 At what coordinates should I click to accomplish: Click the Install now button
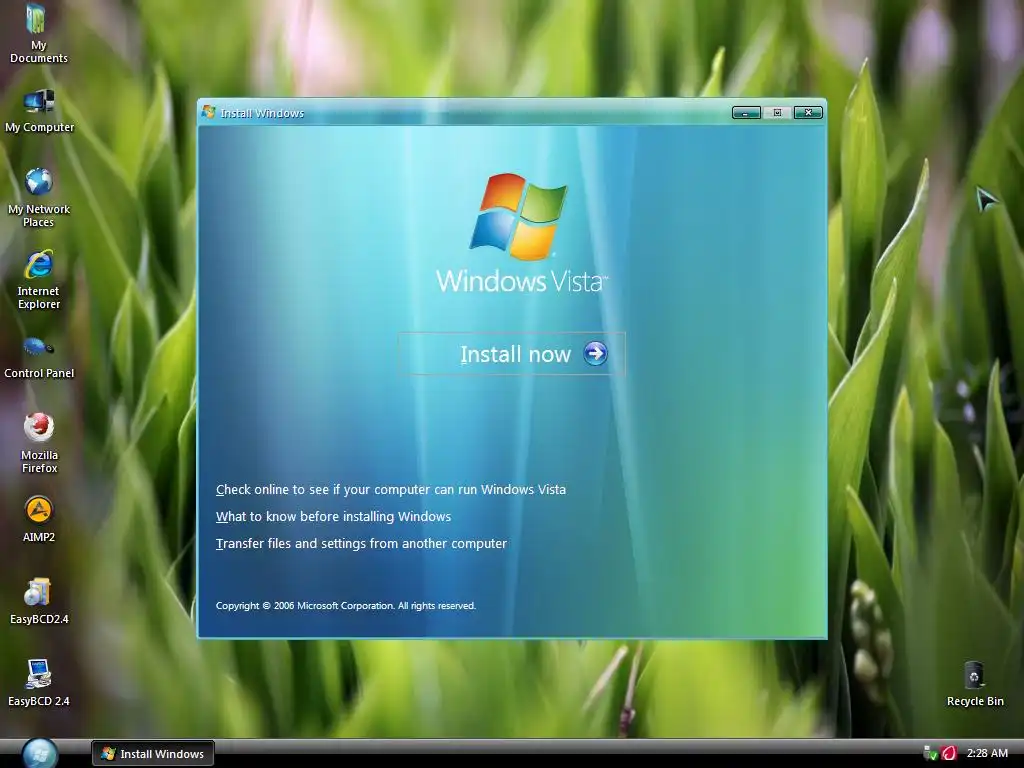pyautogui.click(x=511, y=353)
